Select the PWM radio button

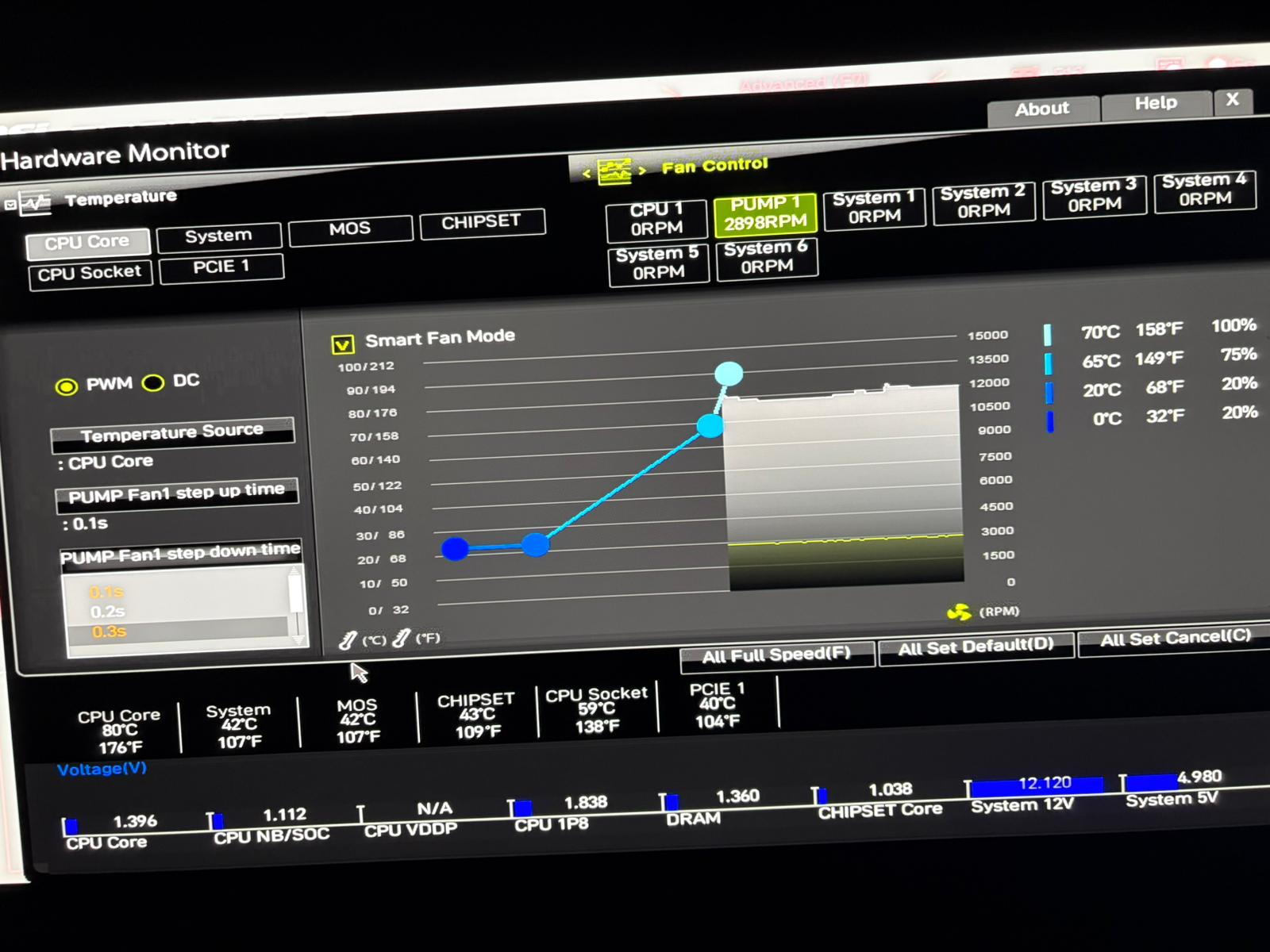67,386
